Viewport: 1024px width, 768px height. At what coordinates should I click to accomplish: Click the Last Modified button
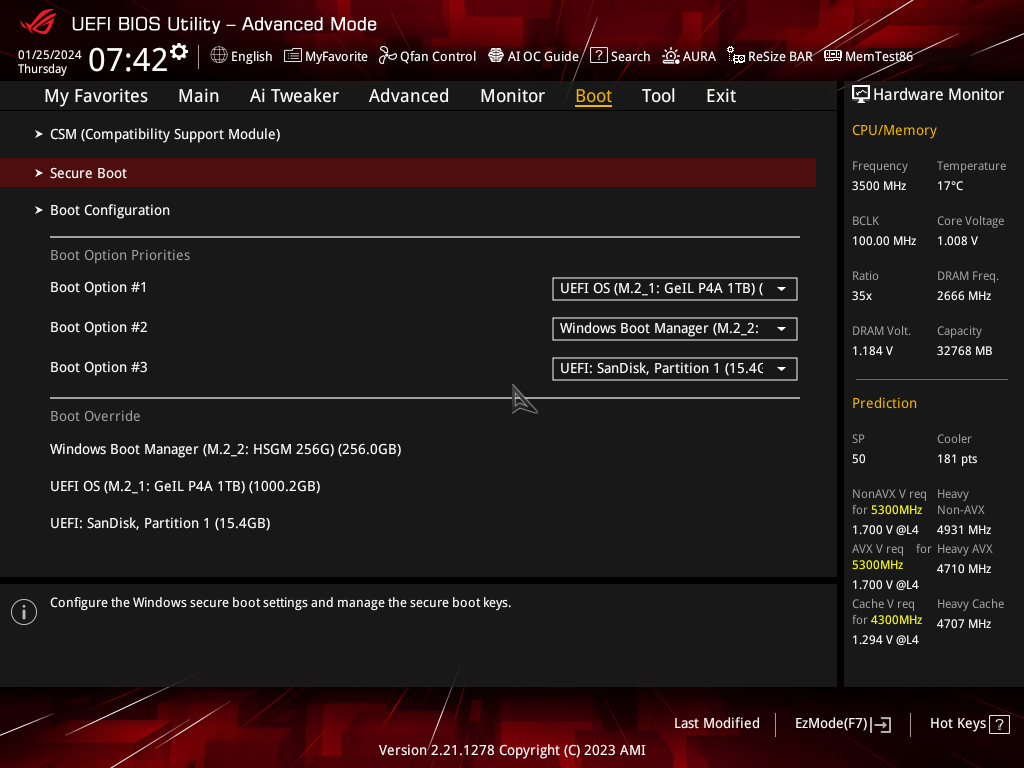click(x=716, y=724)
